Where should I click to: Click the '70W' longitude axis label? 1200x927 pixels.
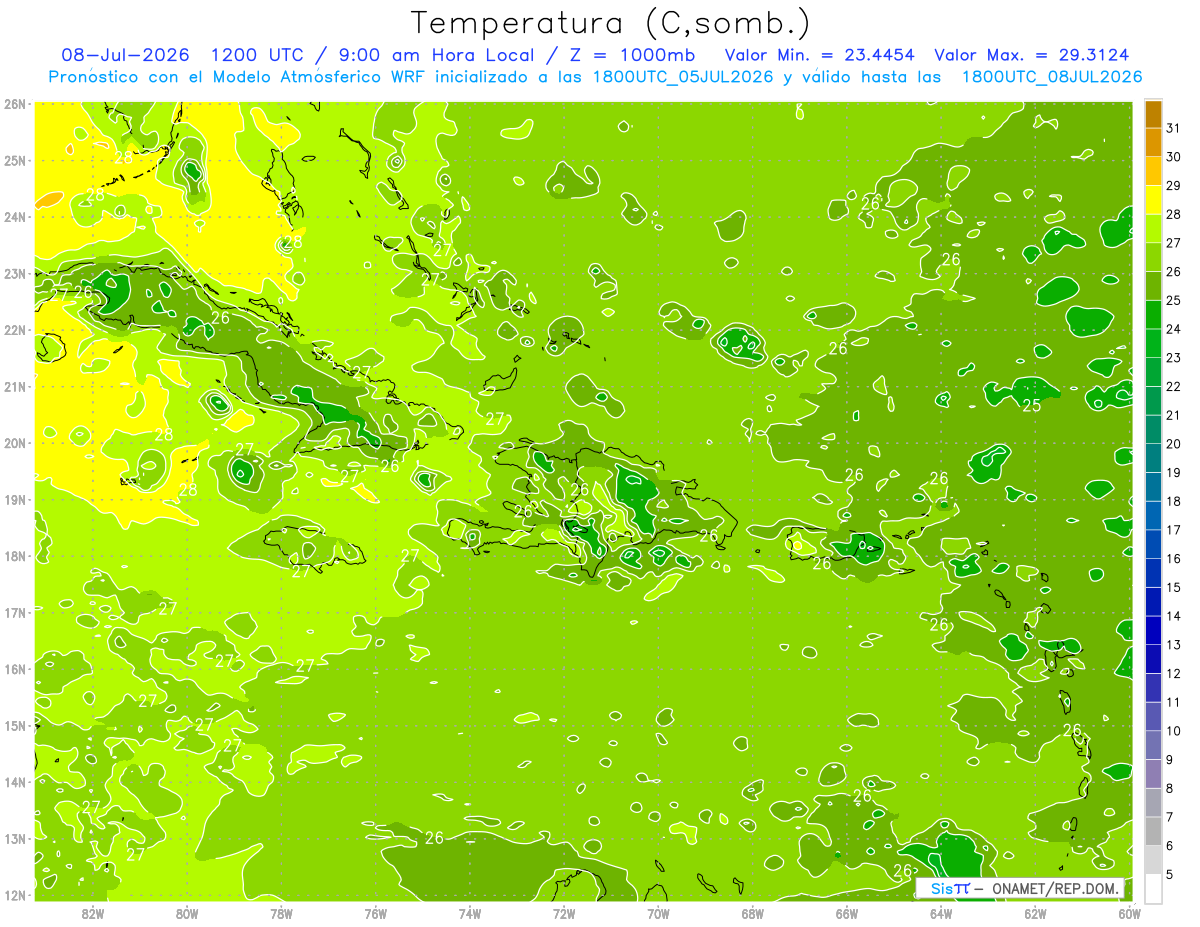pos(658,913)
